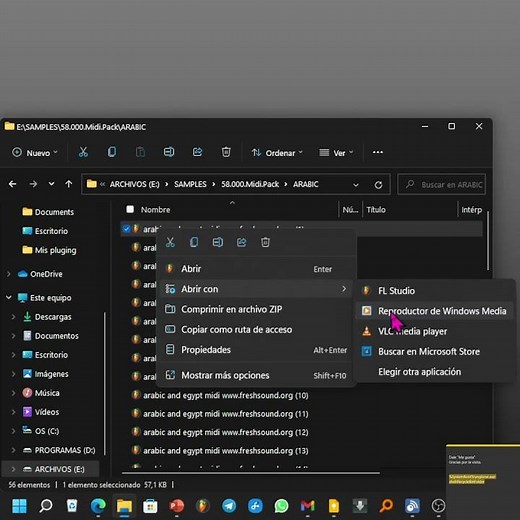
Task: Go back with the left arrow
Action: [x=13, y=184]
